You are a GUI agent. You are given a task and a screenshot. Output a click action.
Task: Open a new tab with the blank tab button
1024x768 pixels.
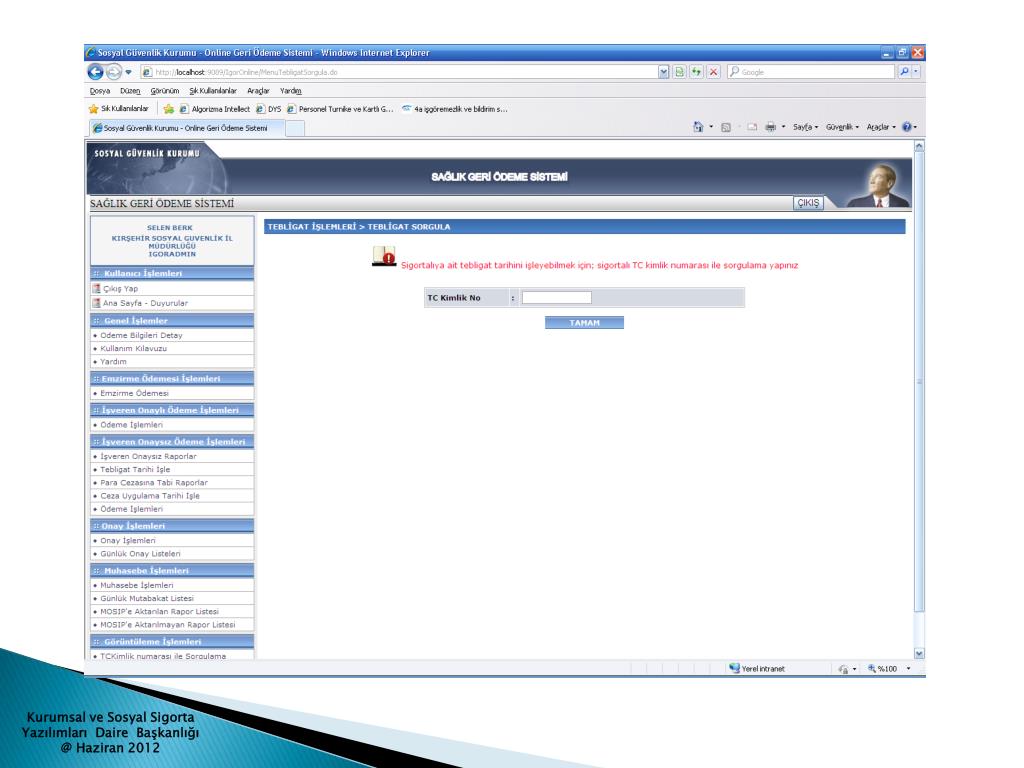(295, 129)
